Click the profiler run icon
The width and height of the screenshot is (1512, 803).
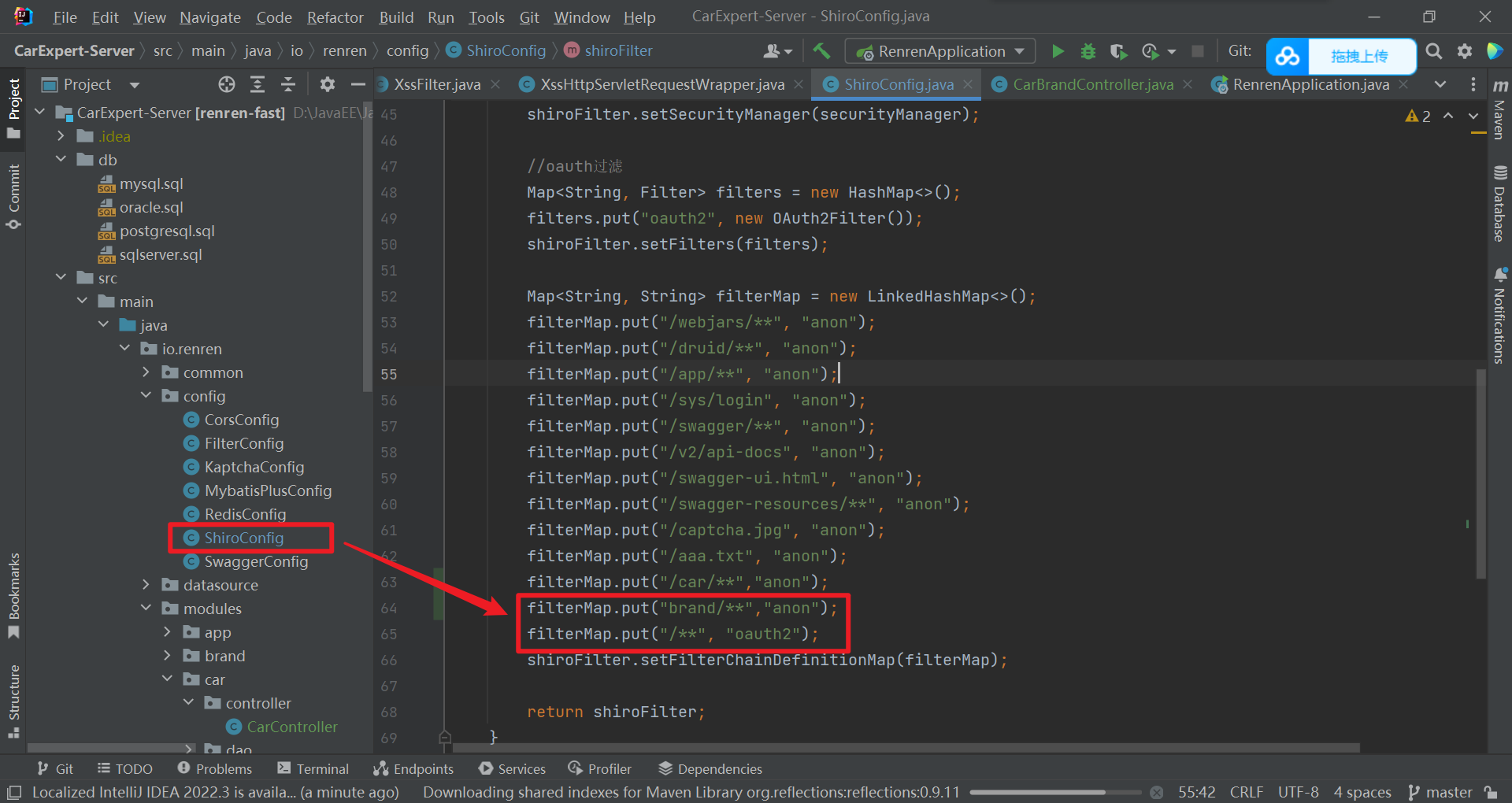point(1151,51)
